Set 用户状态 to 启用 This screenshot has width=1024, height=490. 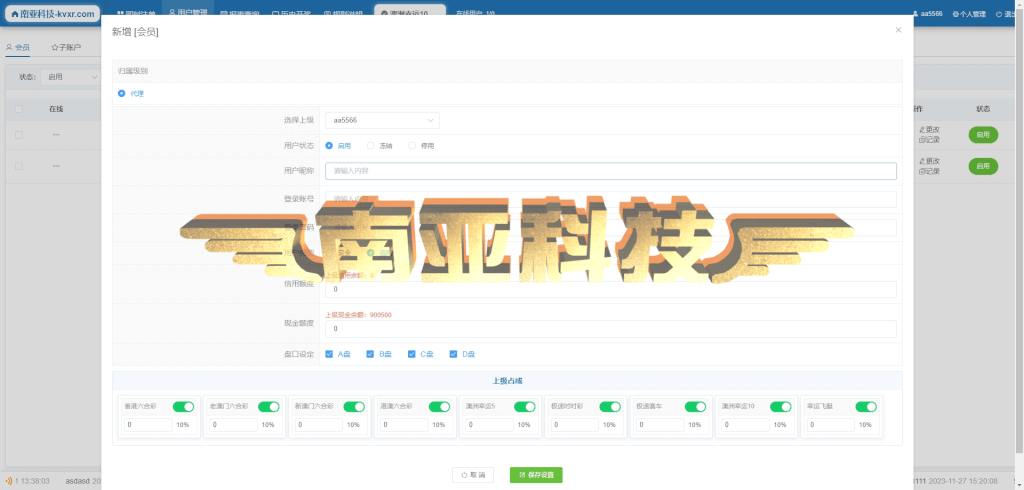point(329,146)
